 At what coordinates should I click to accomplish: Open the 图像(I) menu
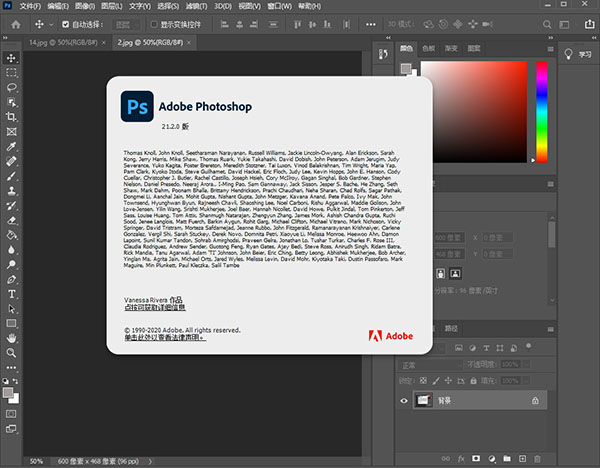(85, 6)
